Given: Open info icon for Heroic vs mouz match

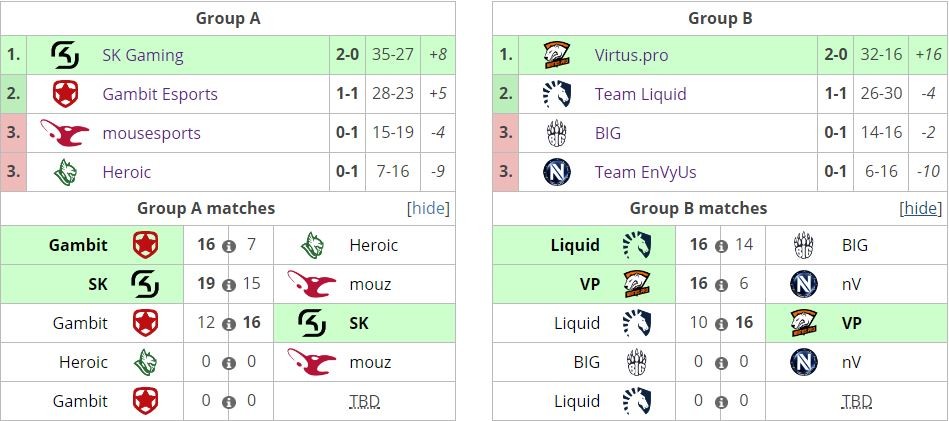Looking at the screenshot, I should pyautogui.click(x=229, y=364).
